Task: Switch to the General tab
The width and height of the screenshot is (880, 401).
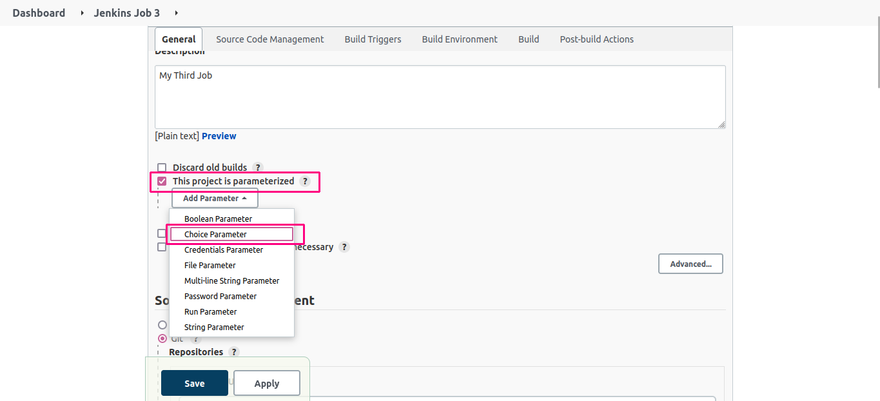Action: (x=178, y=39)
